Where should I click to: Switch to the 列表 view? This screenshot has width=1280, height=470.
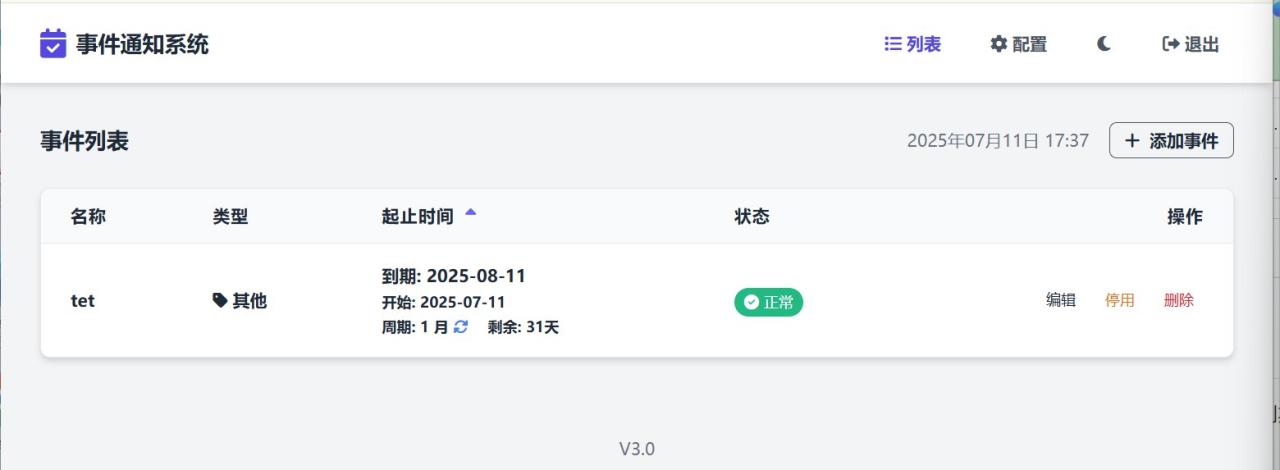(913, 44)
